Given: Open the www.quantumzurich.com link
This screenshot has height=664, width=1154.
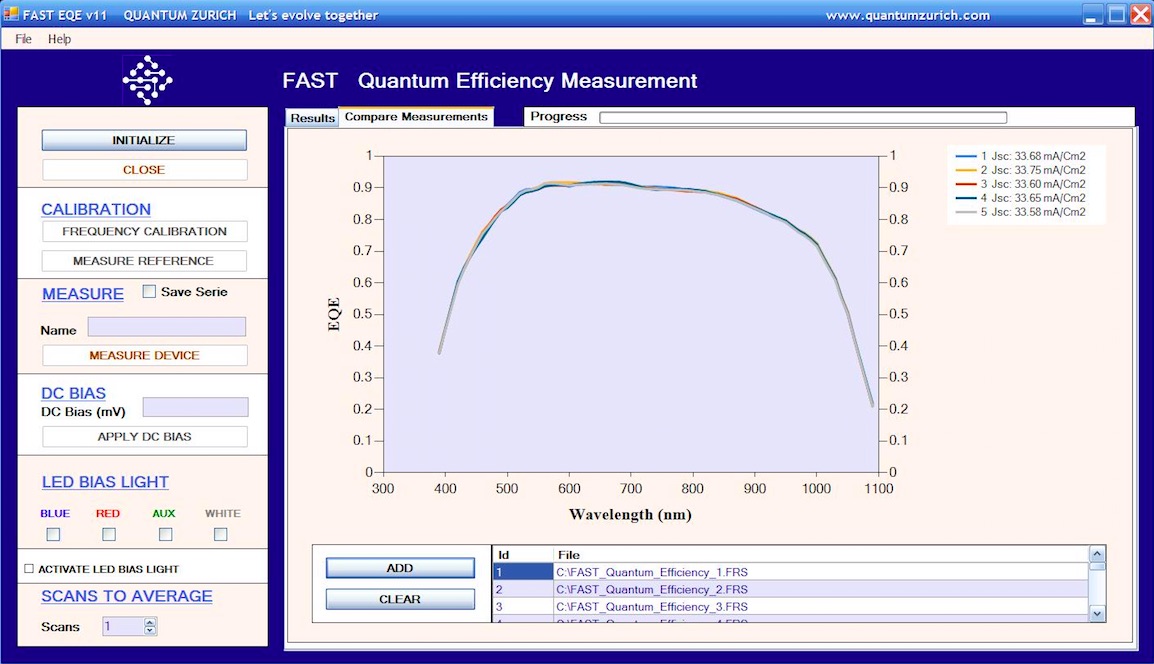Looking at the screenshot, I should click(x=909, y=14).
